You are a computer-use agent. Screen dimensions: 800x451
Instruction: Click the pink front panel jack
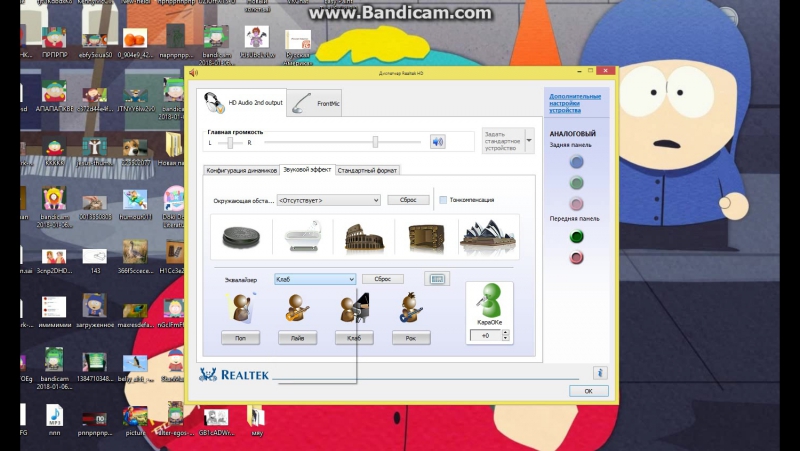coord(577,257)
